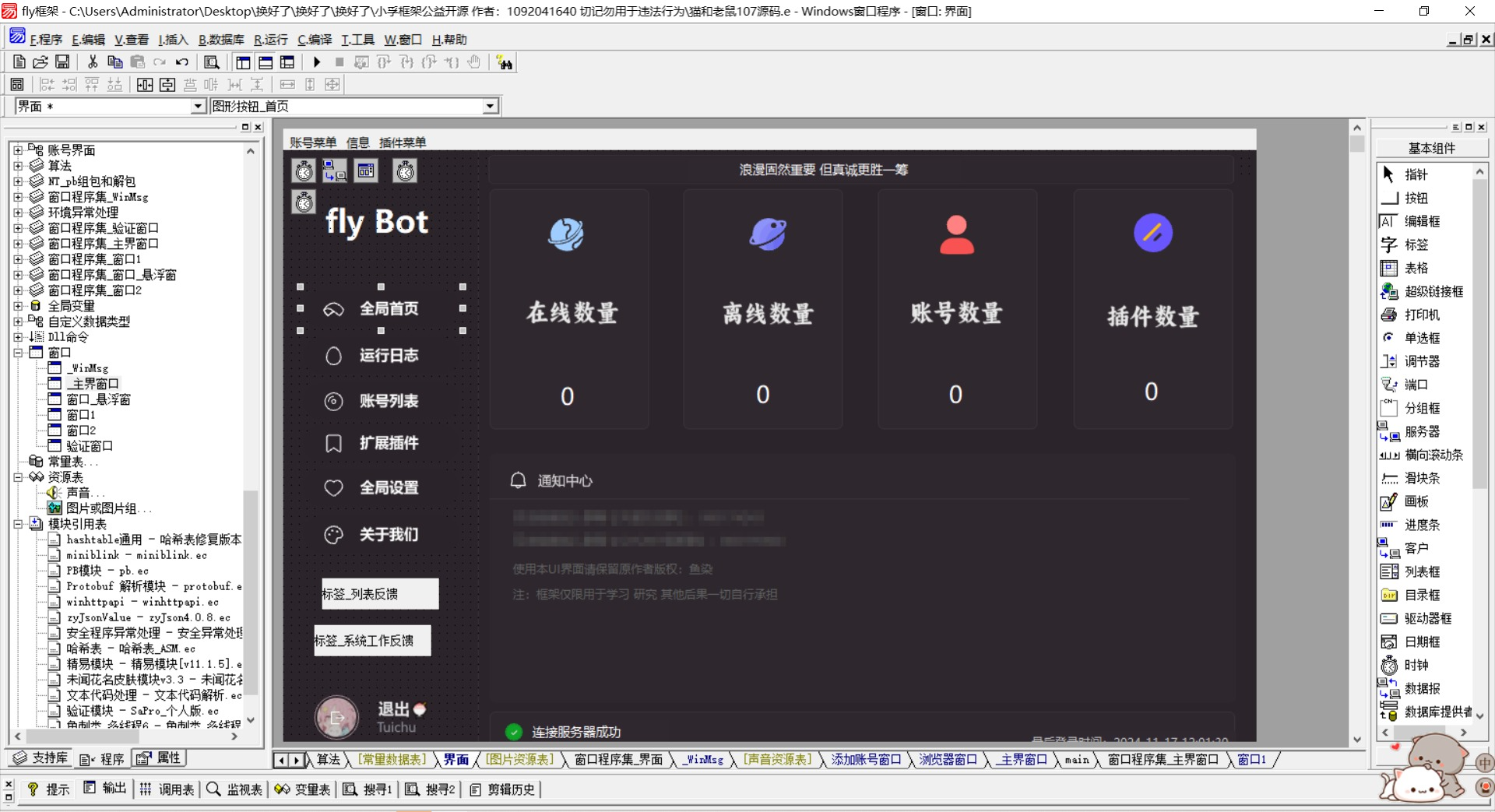This screenshot has height=812, width=1495.
Task: Open the 界面 combo box dropdown
Action: point(199,106)
